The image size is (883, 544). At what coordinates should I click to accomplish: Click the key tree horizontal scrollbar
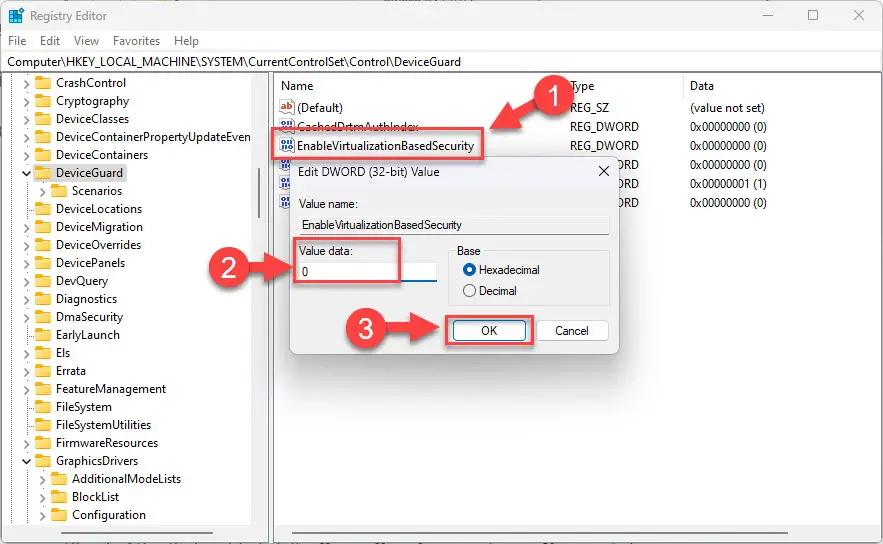point(137,532)
